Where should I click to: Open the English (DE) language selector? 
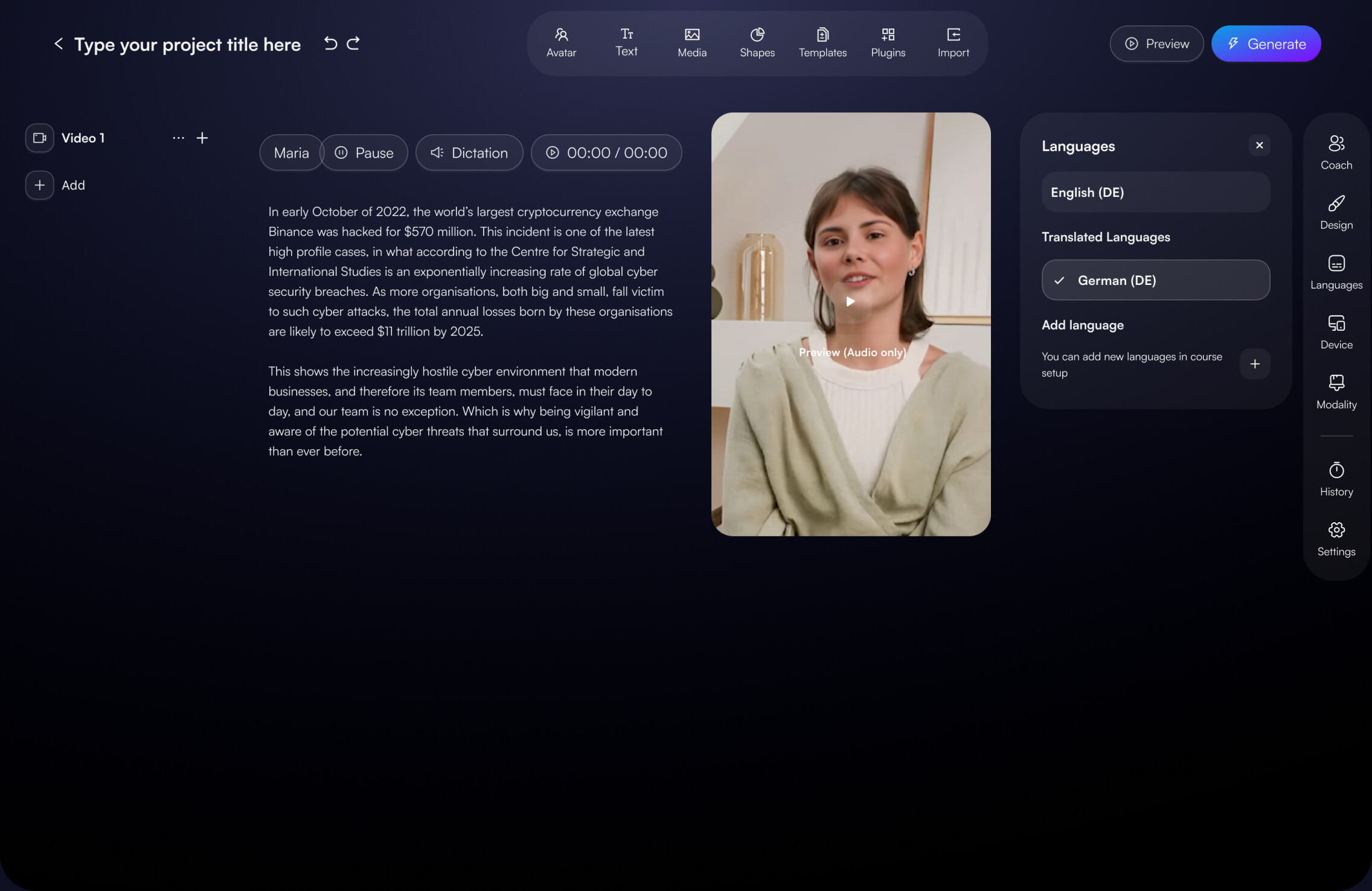[1155, 193]
